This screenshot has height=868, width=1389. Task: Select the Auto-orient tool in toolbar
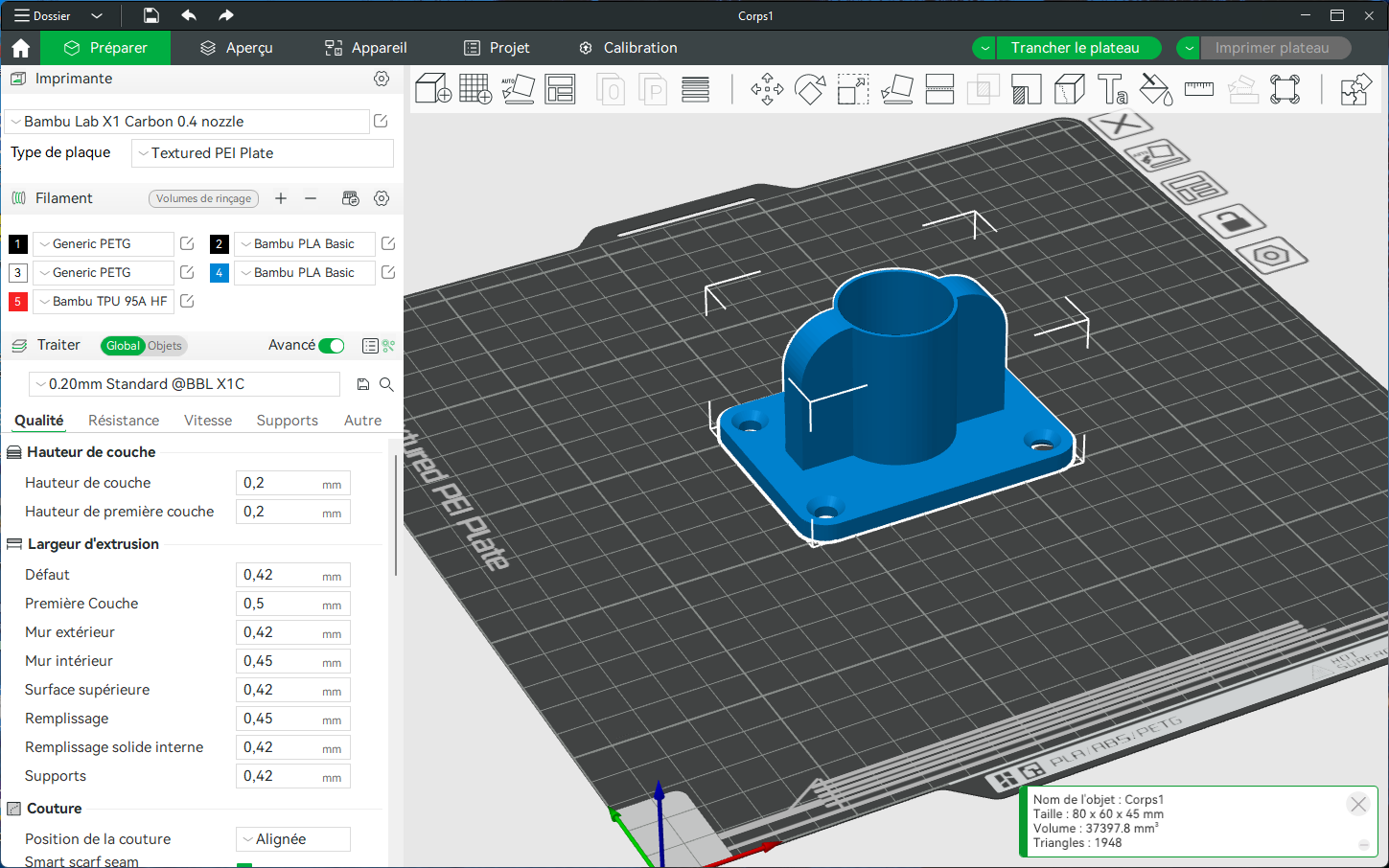tap(518, 89)
